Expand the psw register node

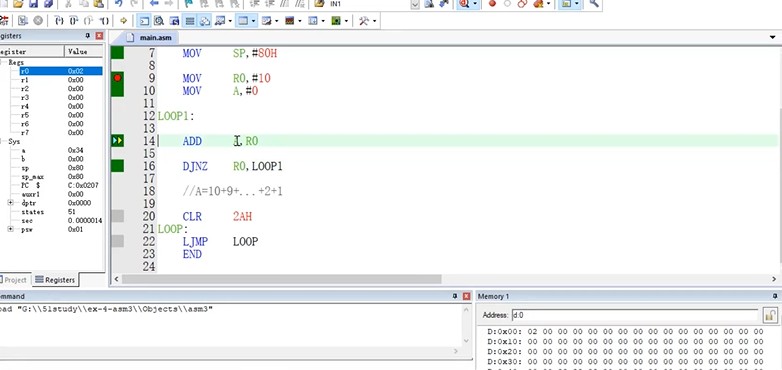[x=10, y=229]
